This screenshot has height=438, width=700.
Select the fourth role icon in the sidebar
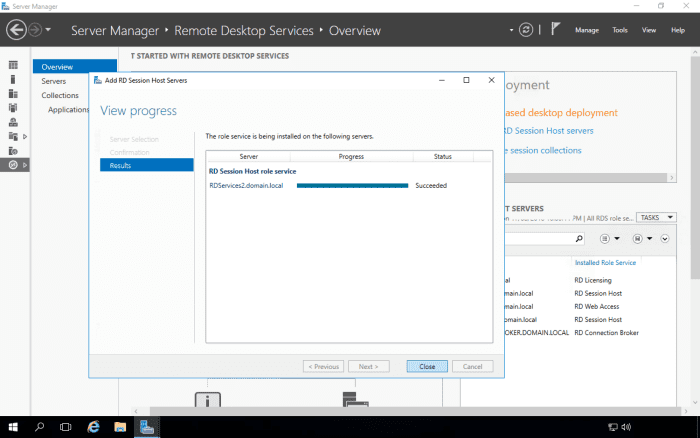[13, 108]
